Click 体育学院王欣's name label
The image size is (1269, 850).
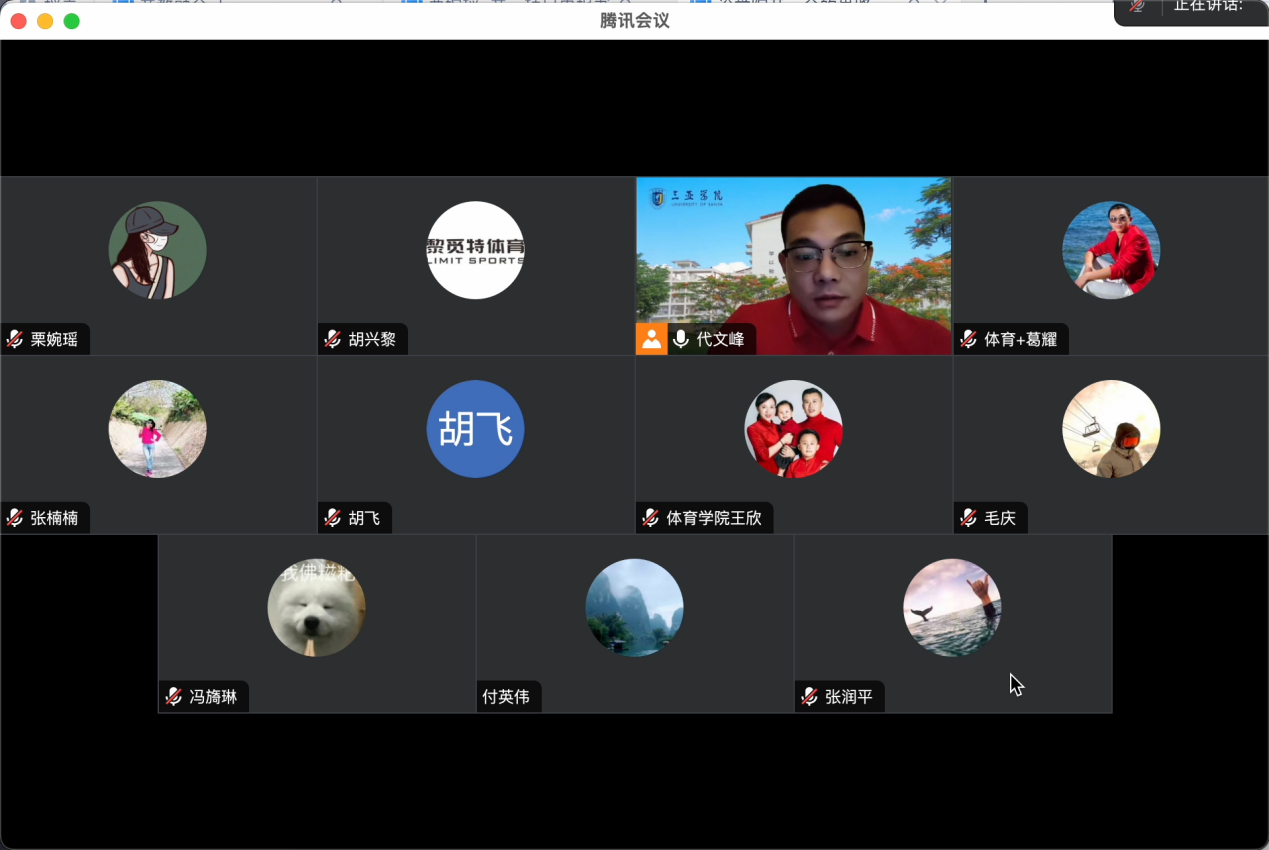tap(713, 518)
